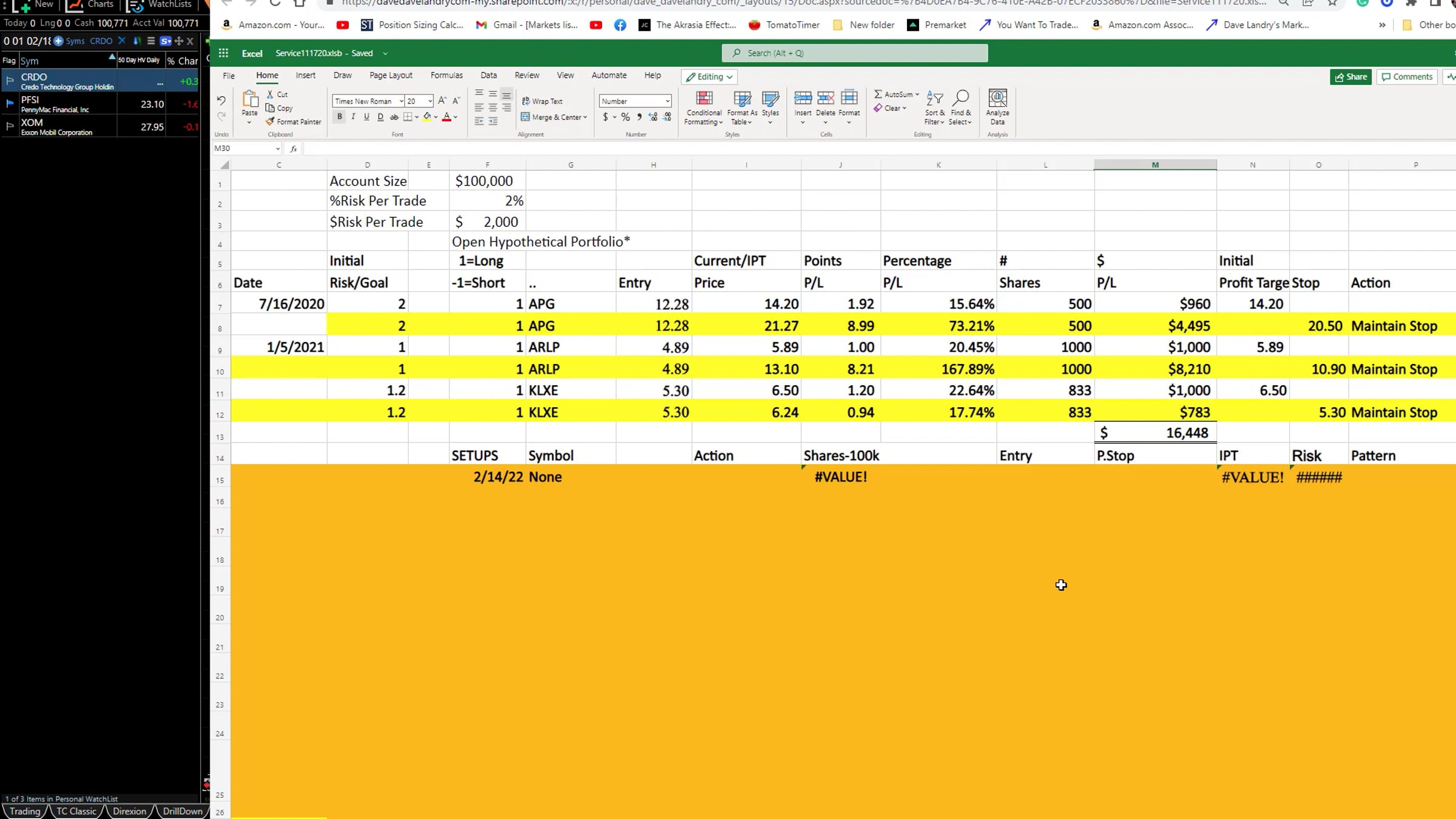Open the Excel app launcher grid
Image resolution: width=1456 pixels, height=819 pixels.
click(x=223, y=53)
